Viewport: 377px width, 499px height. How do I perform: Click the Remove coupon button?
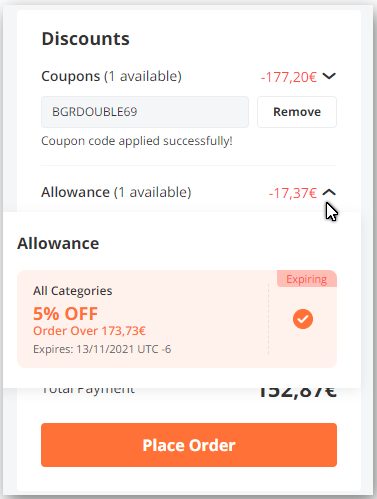click(297, 112)
